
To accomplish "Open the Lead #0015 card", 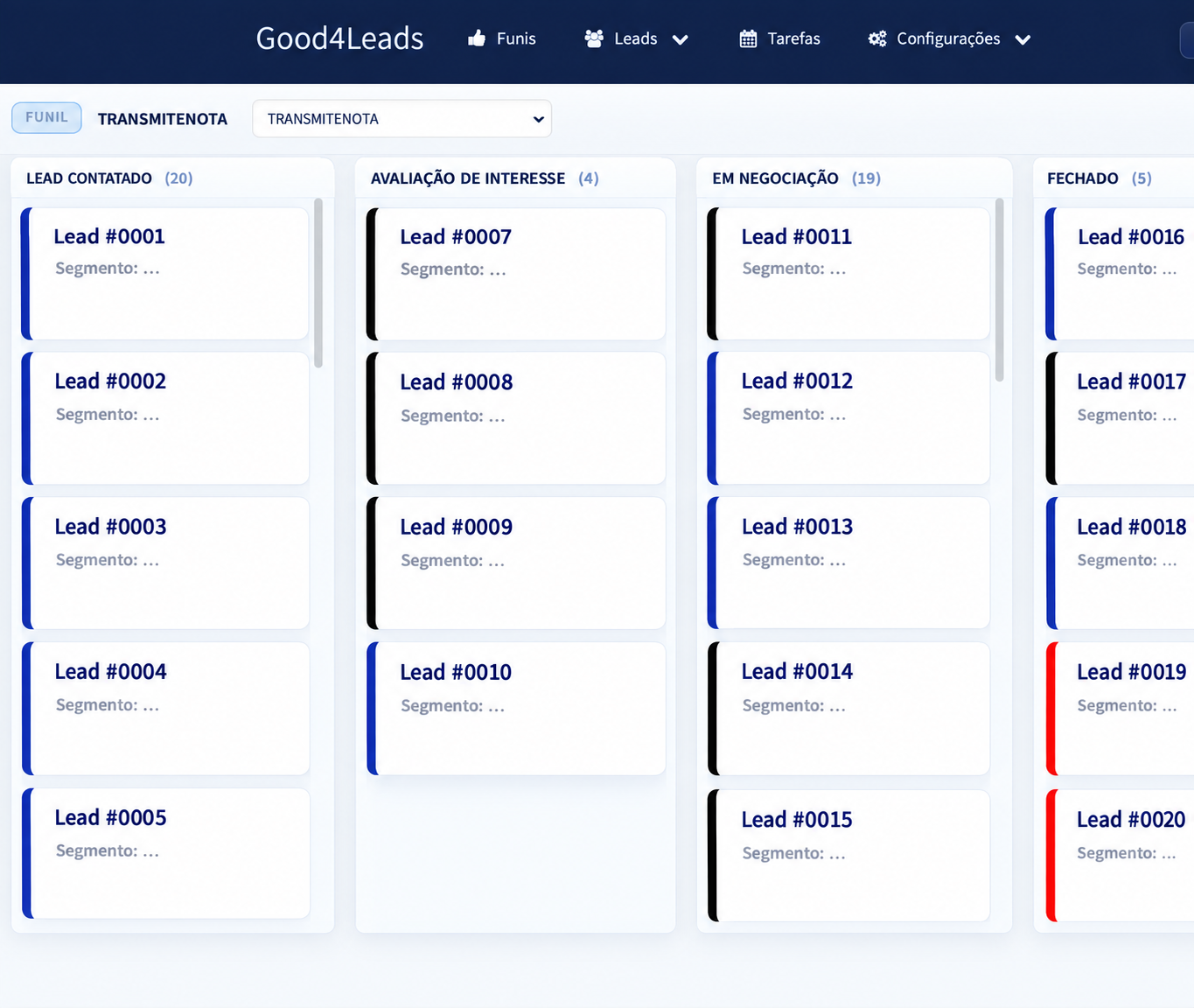I will [x=848, y=856].
